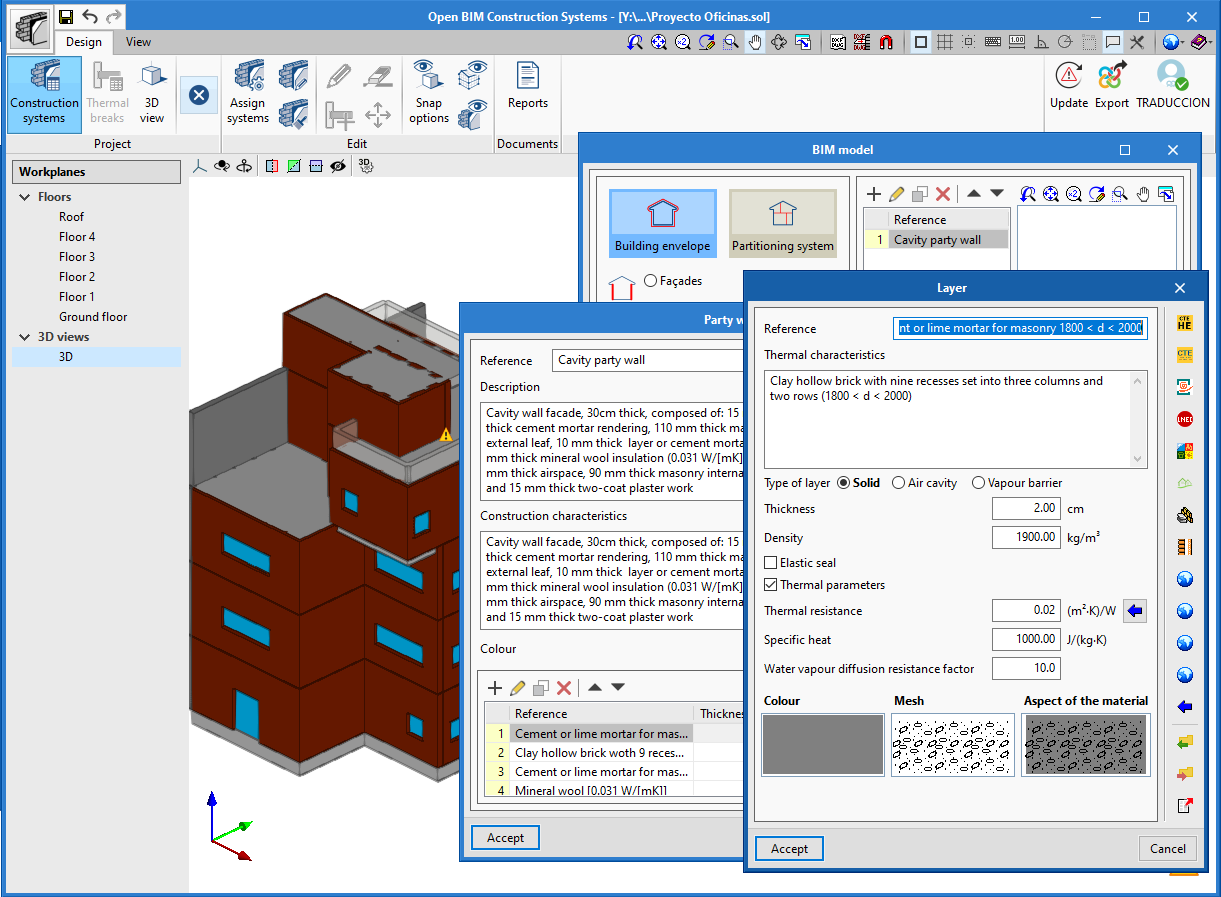Toggle Building envelope in BIM model window
This screenshot has width=1221, height=897.
click(662, 224)
